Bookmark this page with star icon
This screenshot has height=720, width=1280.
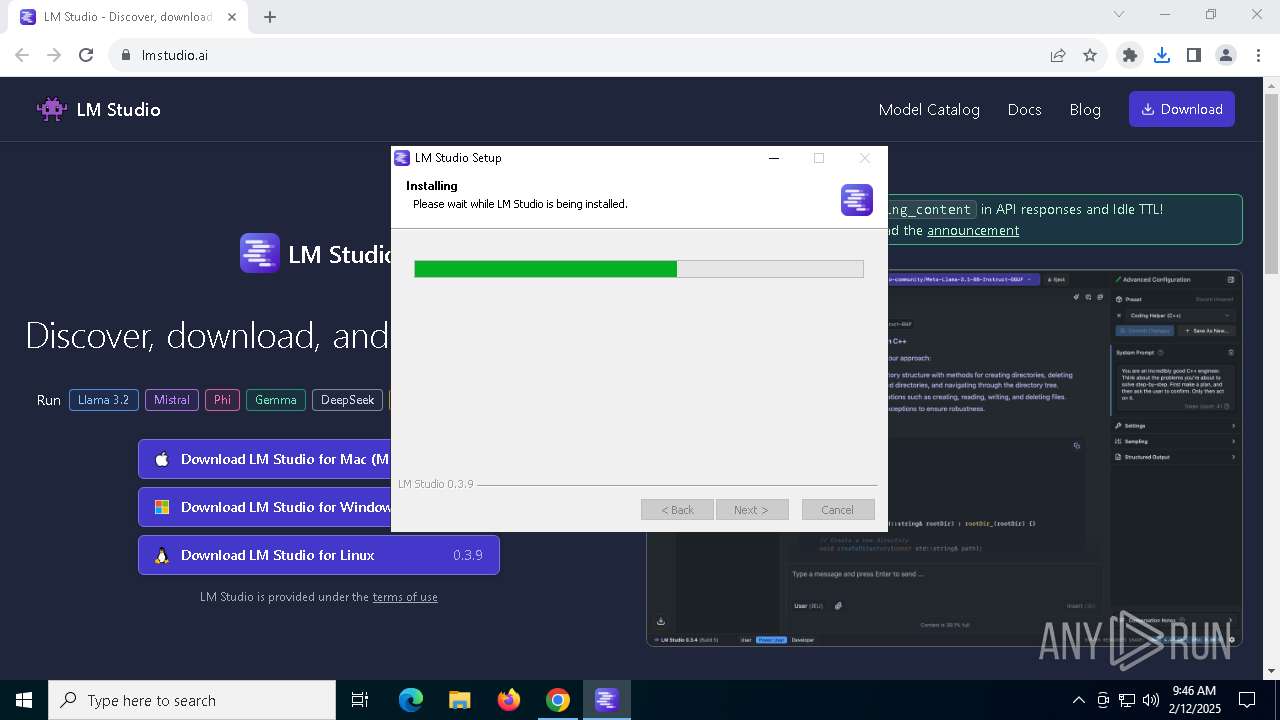[x=1090, y=55]
